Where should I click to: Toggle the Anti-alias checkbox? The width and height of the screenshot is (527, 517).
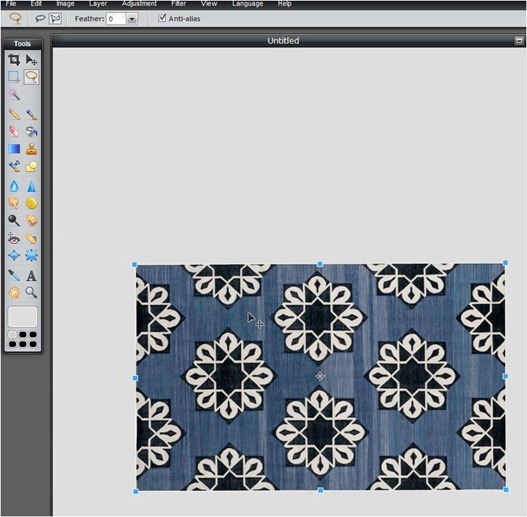[162, 18]
